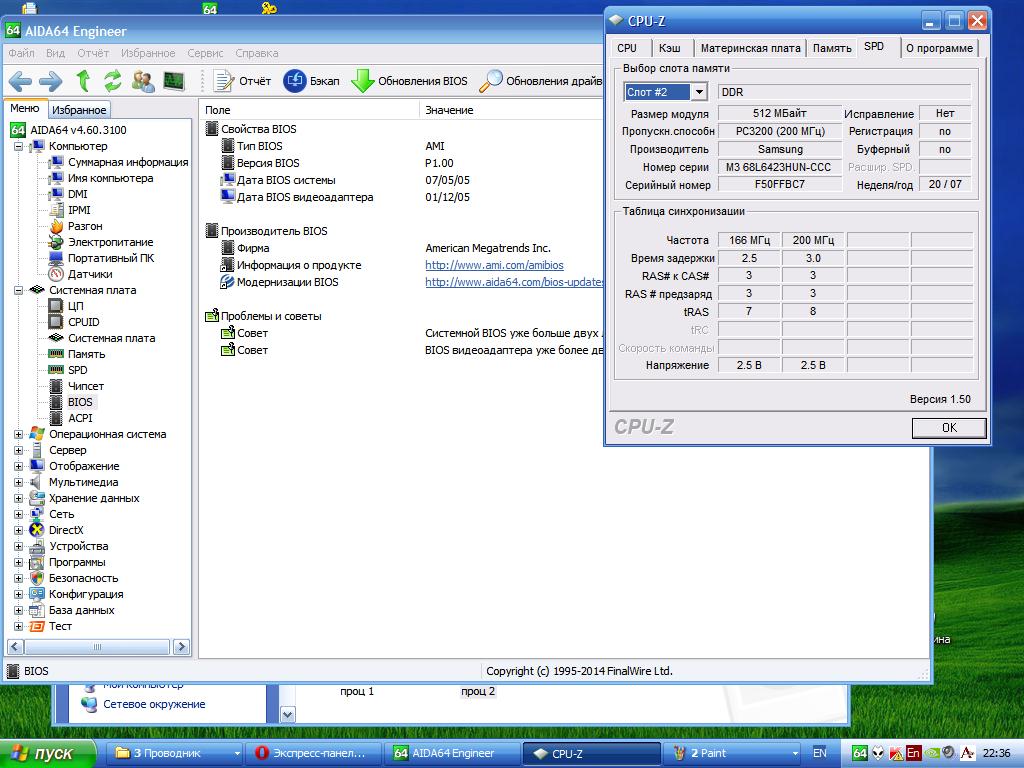Select Разгон with flame icon
Viewport: 1024px width, 768px height.
coord(85,226)
